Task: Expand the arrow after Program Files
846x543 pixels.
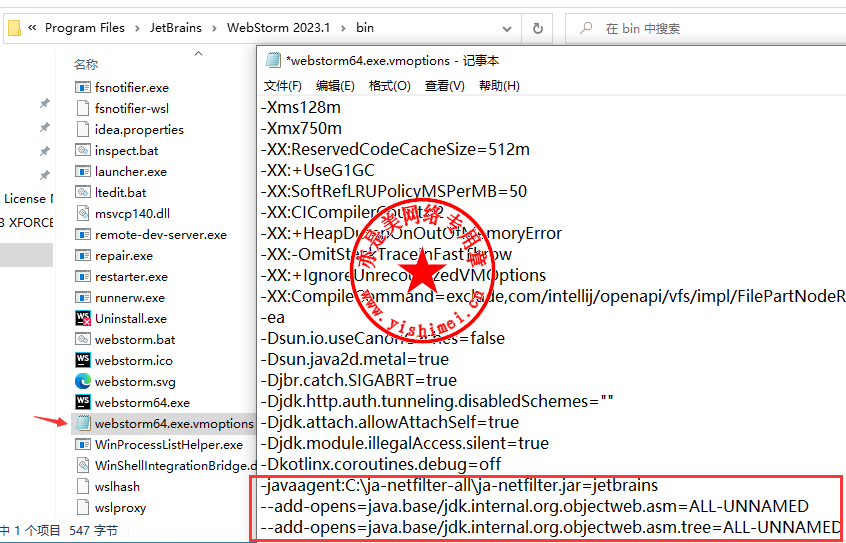Action: 137,28
